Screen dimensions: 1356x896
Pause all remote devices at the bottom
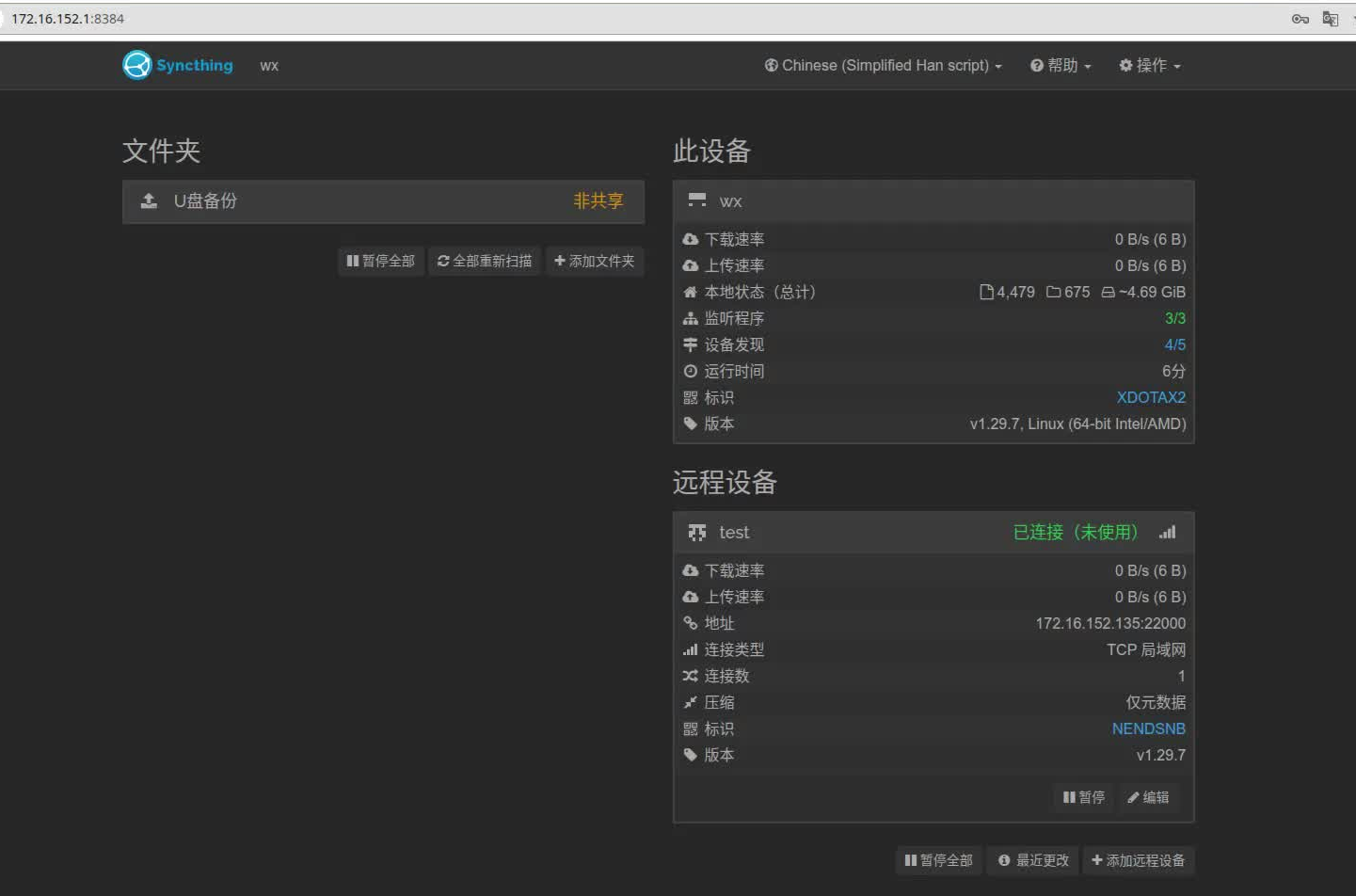[x=938, y=859]
